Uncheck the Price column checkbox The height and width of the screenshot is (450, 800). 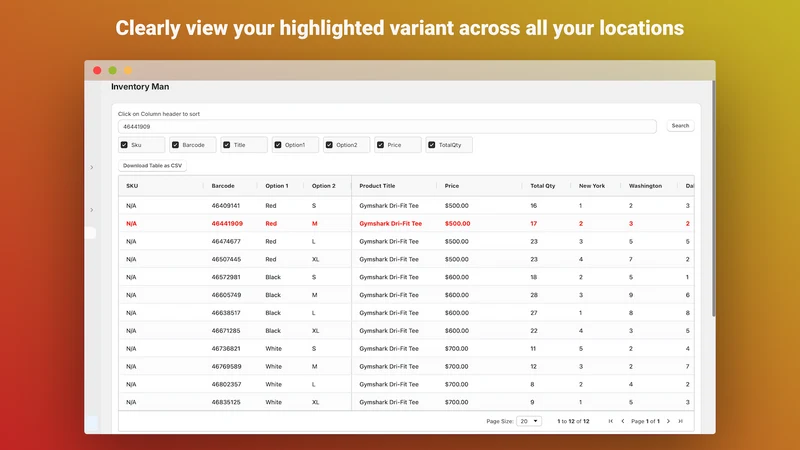tap(381, 145)
